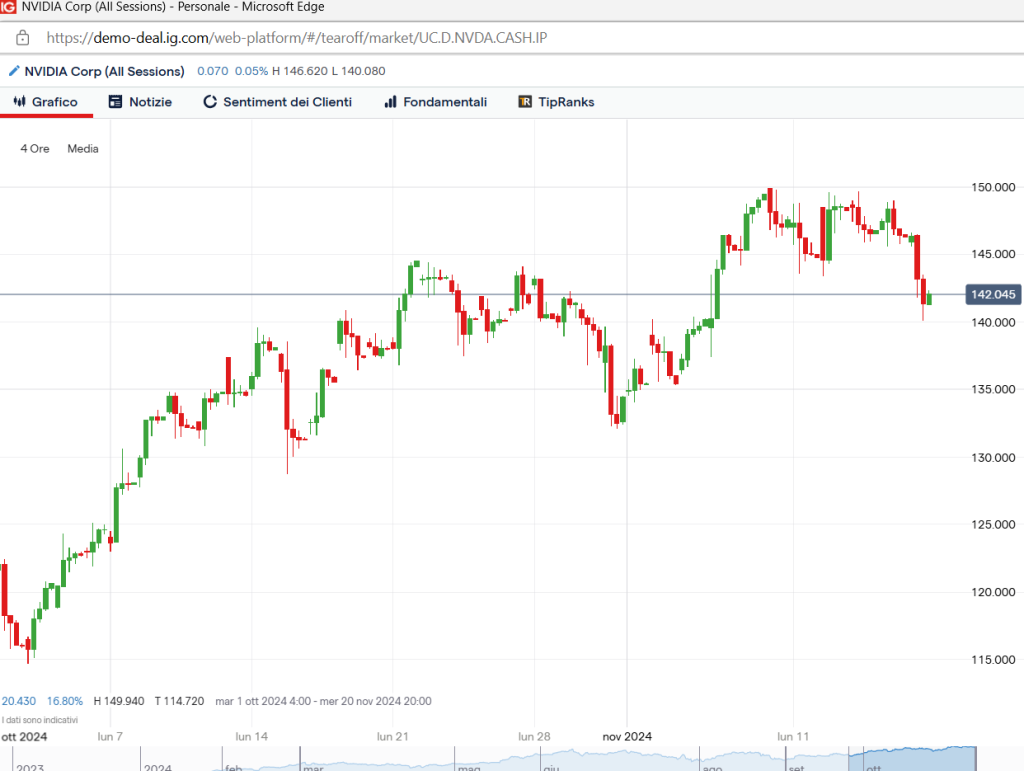Click the 16.80% range percentage value
Viewport: 1024px width, 771px height.
point(65,701)
